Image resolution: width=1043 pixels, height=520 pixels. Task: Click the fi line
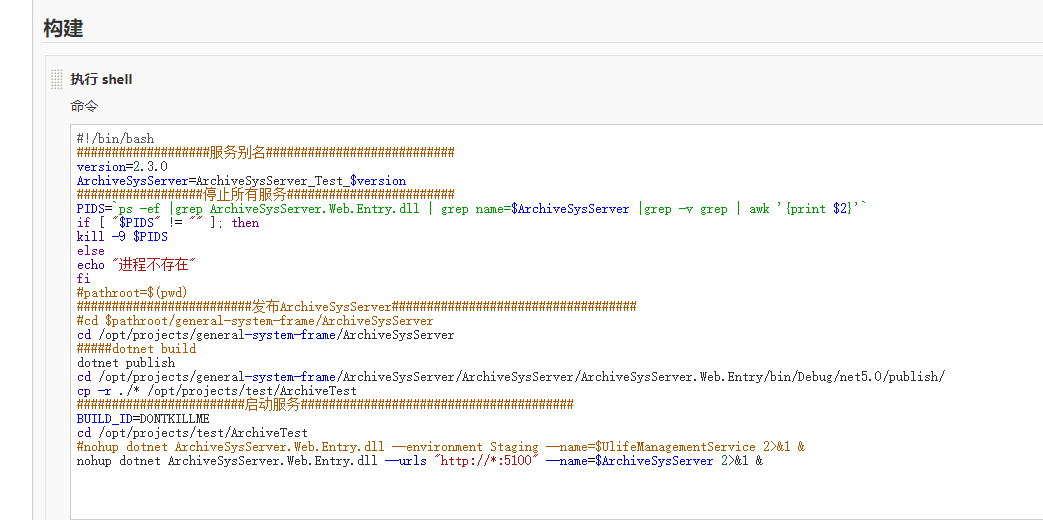coord(83,279)
